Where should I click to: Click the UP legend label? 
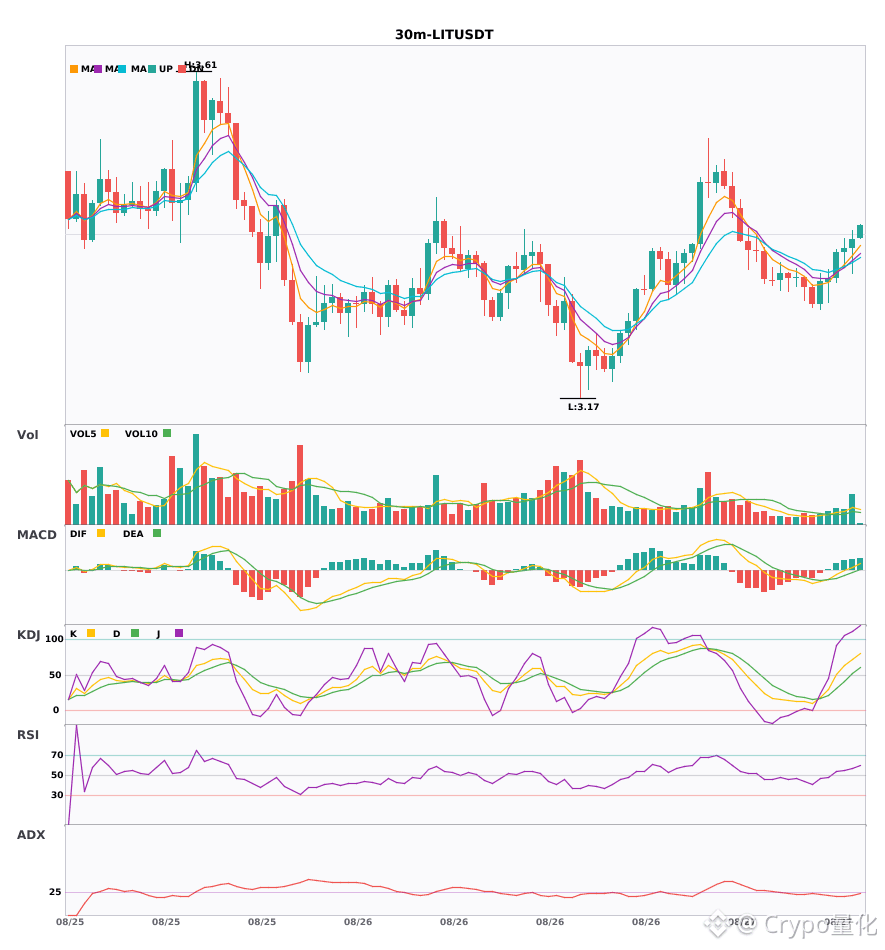click(x=165, y=69)
